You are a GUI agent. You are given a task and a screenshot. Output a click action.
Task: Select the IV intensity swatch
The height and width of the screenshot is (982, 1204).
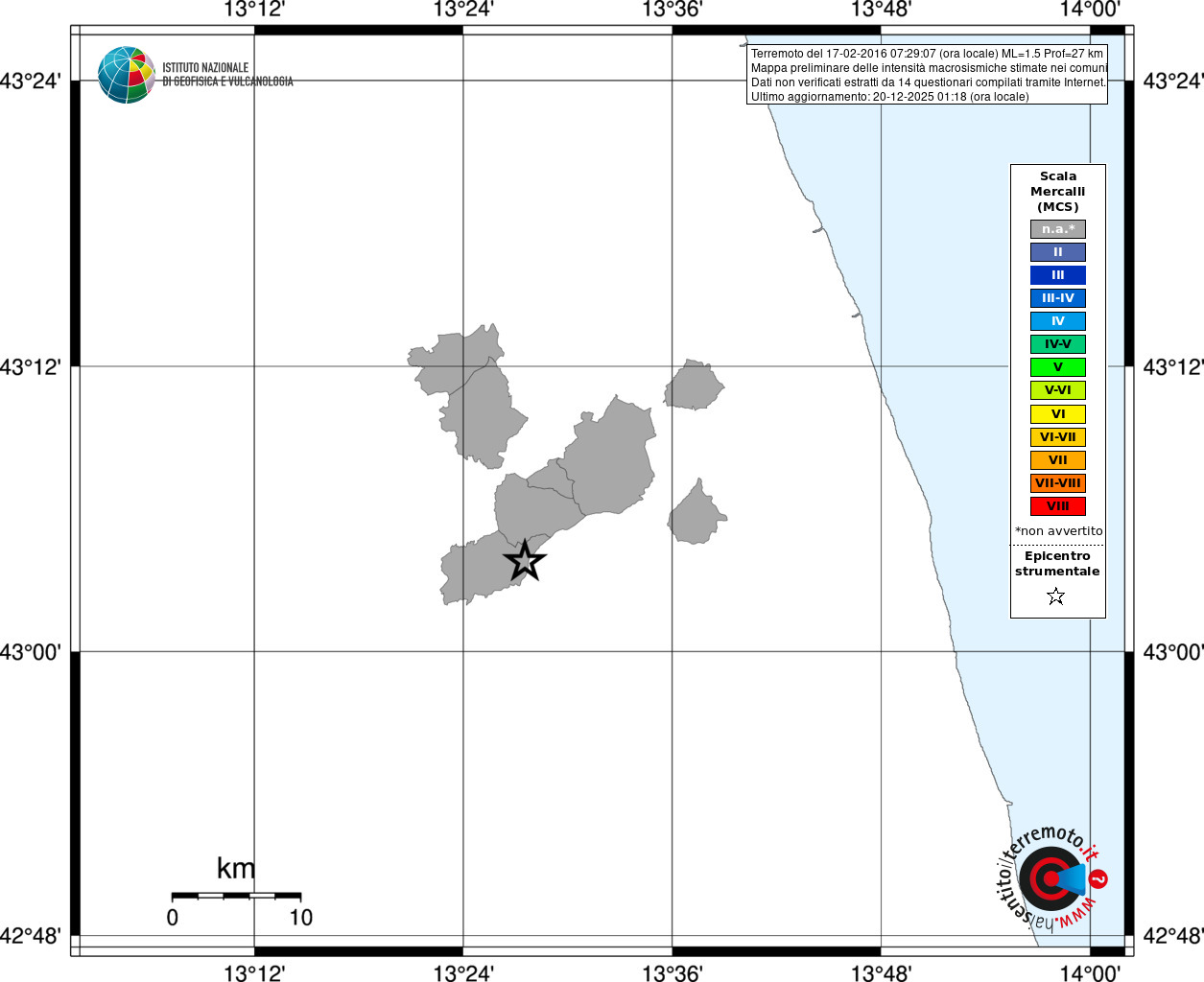point(1058,321)
